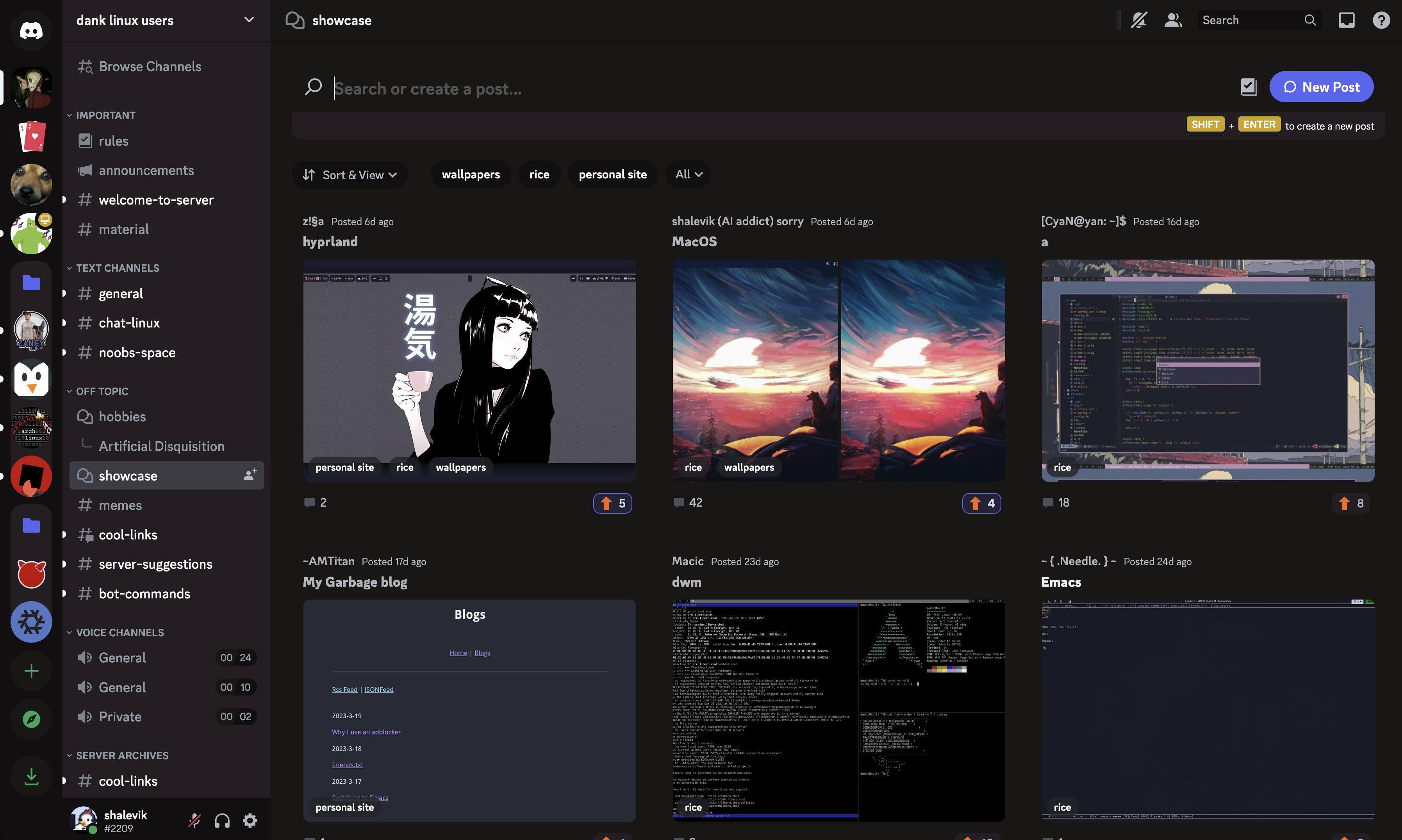This screenshot has width=1402, height=840.
Task: Open dank linux users server dropdown
Action: (x=166, y=20)
